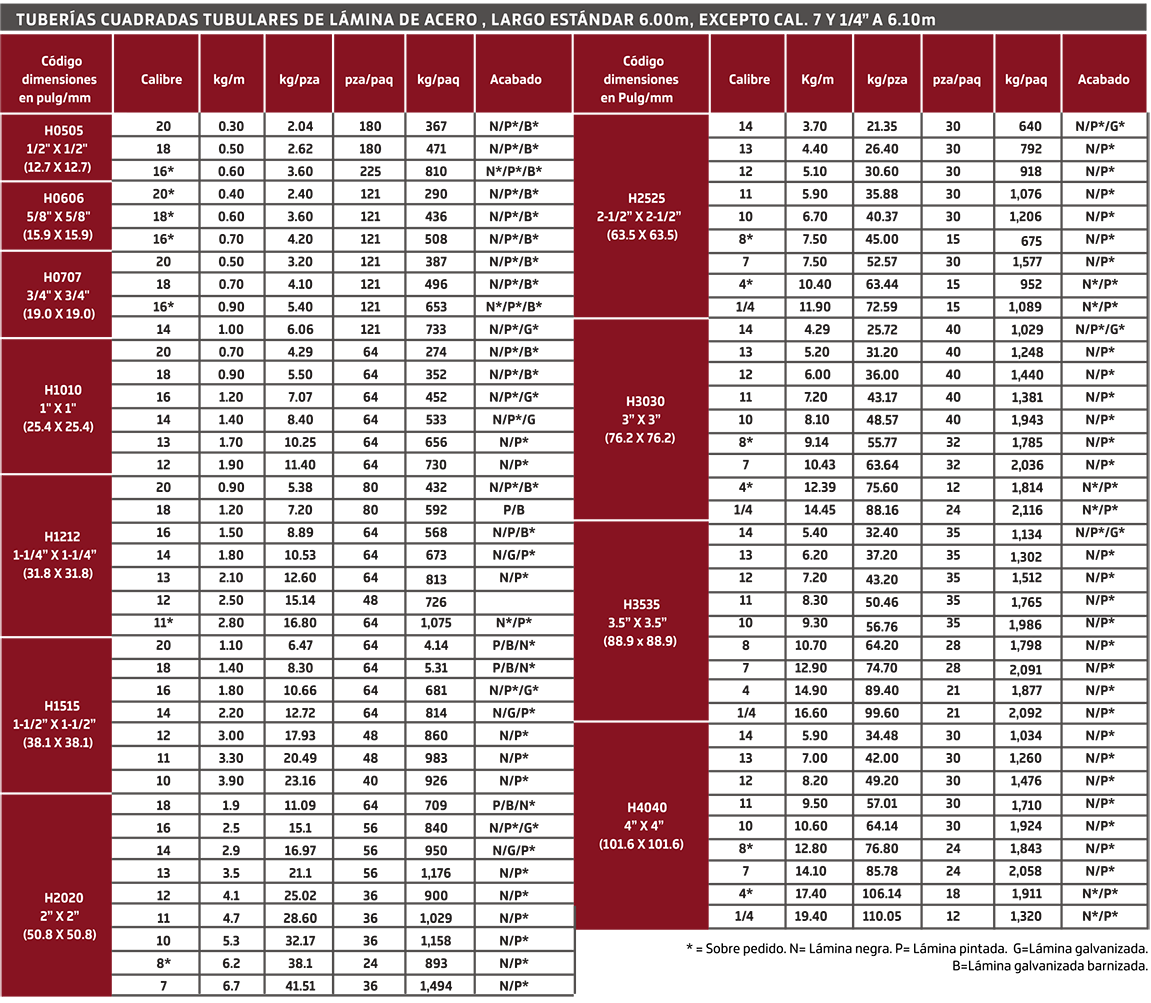This screenshot has height=1003, width=1151.
Task: Click the H2020 2" X 2" label
Action: (x=58, y=916)
